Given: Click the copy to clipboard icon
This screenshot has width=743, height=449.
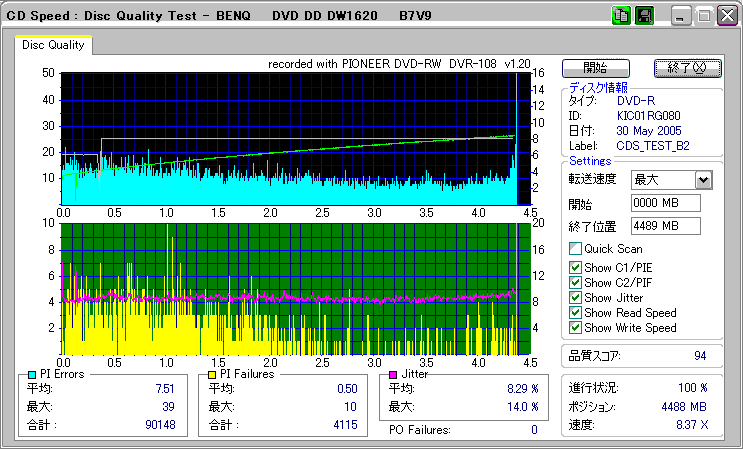Looking at the screenshot, I should coord(621,16).
